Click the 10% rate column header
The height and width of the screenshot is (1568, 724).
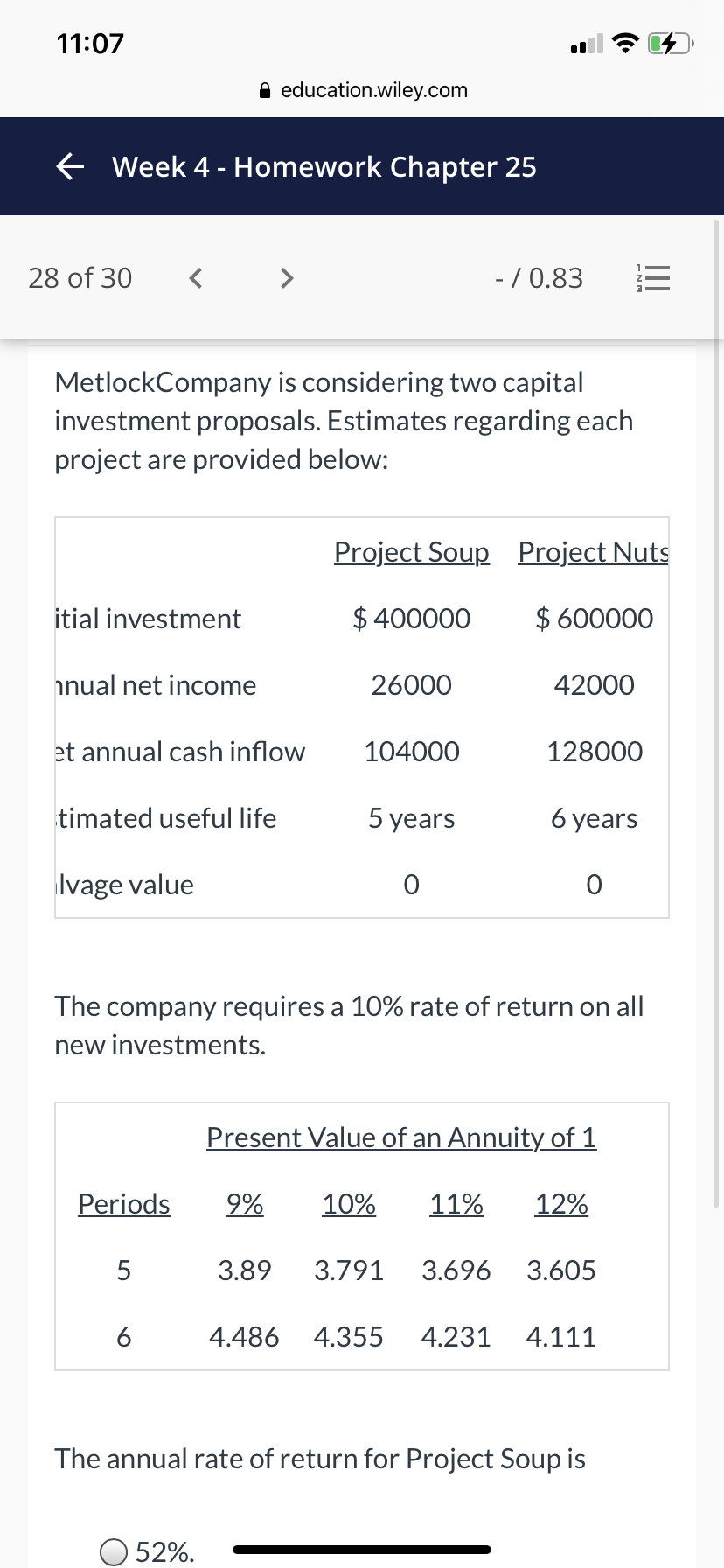point(349,1204)
